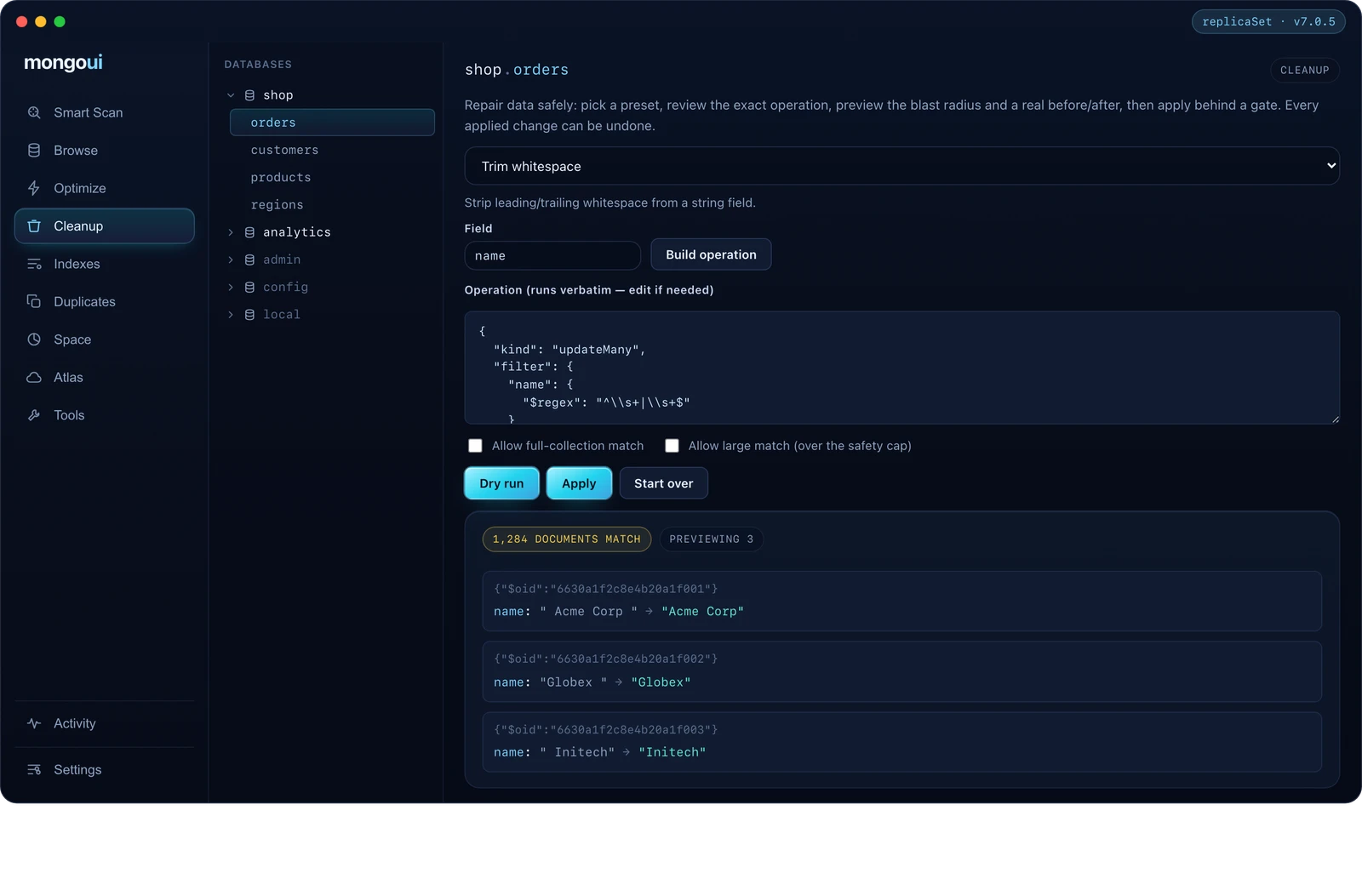
Task: Click the Space pie chart icon
Action: pyautogui.click(x=34, y=340)
